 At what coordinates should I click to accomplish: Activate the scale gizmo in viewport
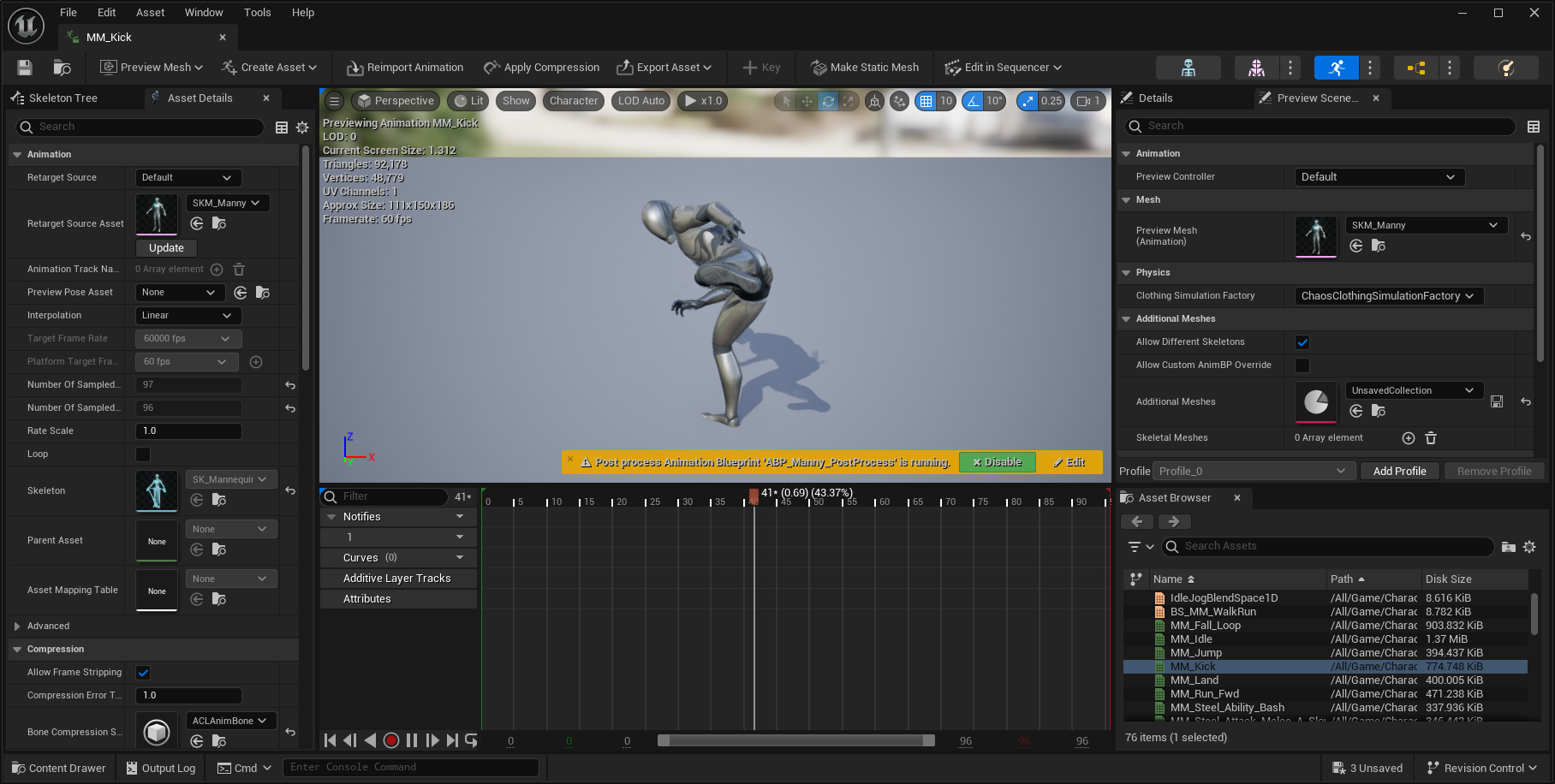849,101
